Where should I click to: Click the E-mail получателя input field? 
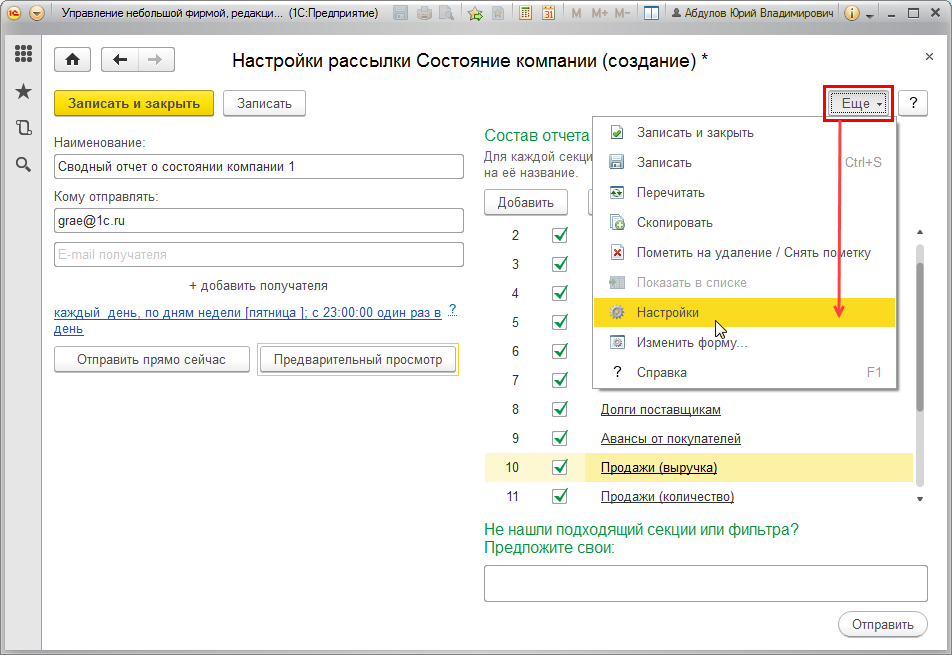(x=259, y=255)
